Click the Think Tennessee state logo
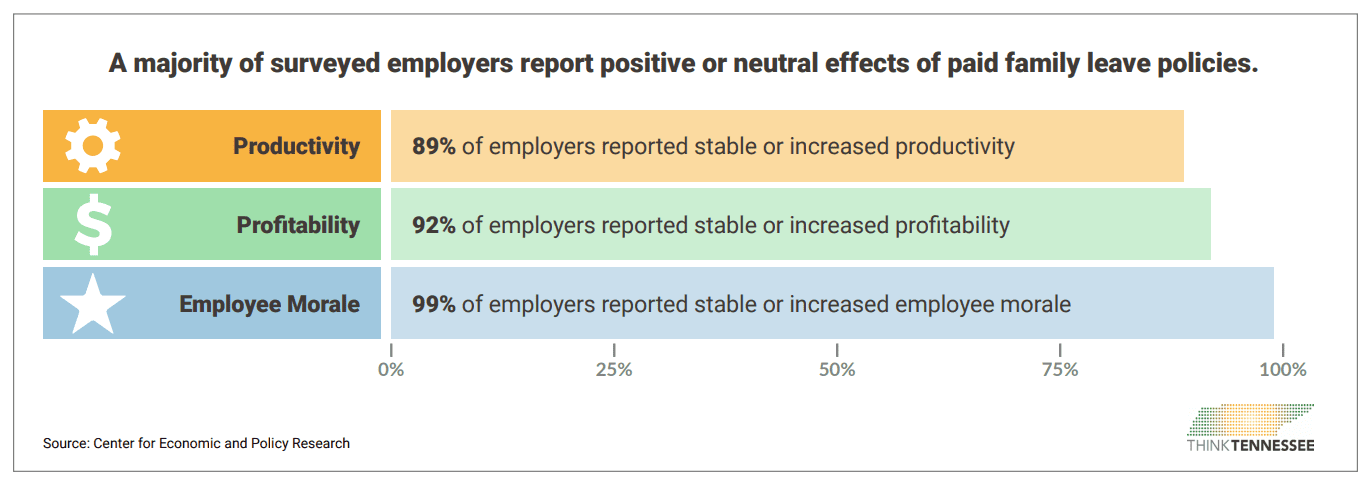This screenshot has height=483, width=1370. pyautogui.click(x=1251, y=420)
